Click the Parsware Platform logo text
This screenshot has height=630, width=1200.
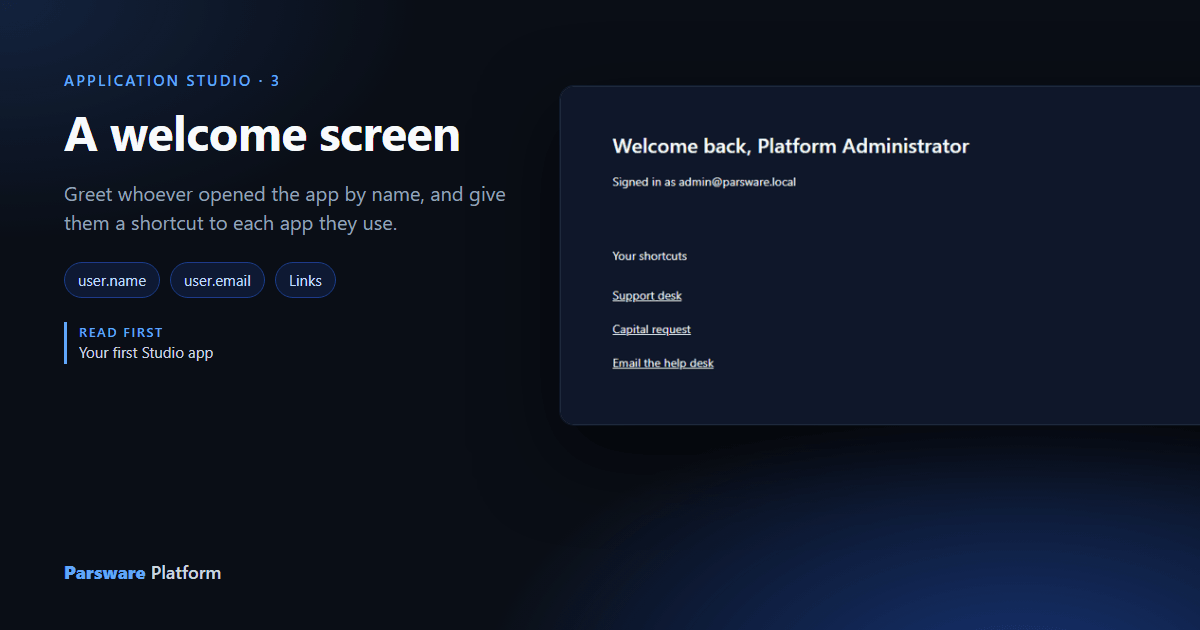142,573
